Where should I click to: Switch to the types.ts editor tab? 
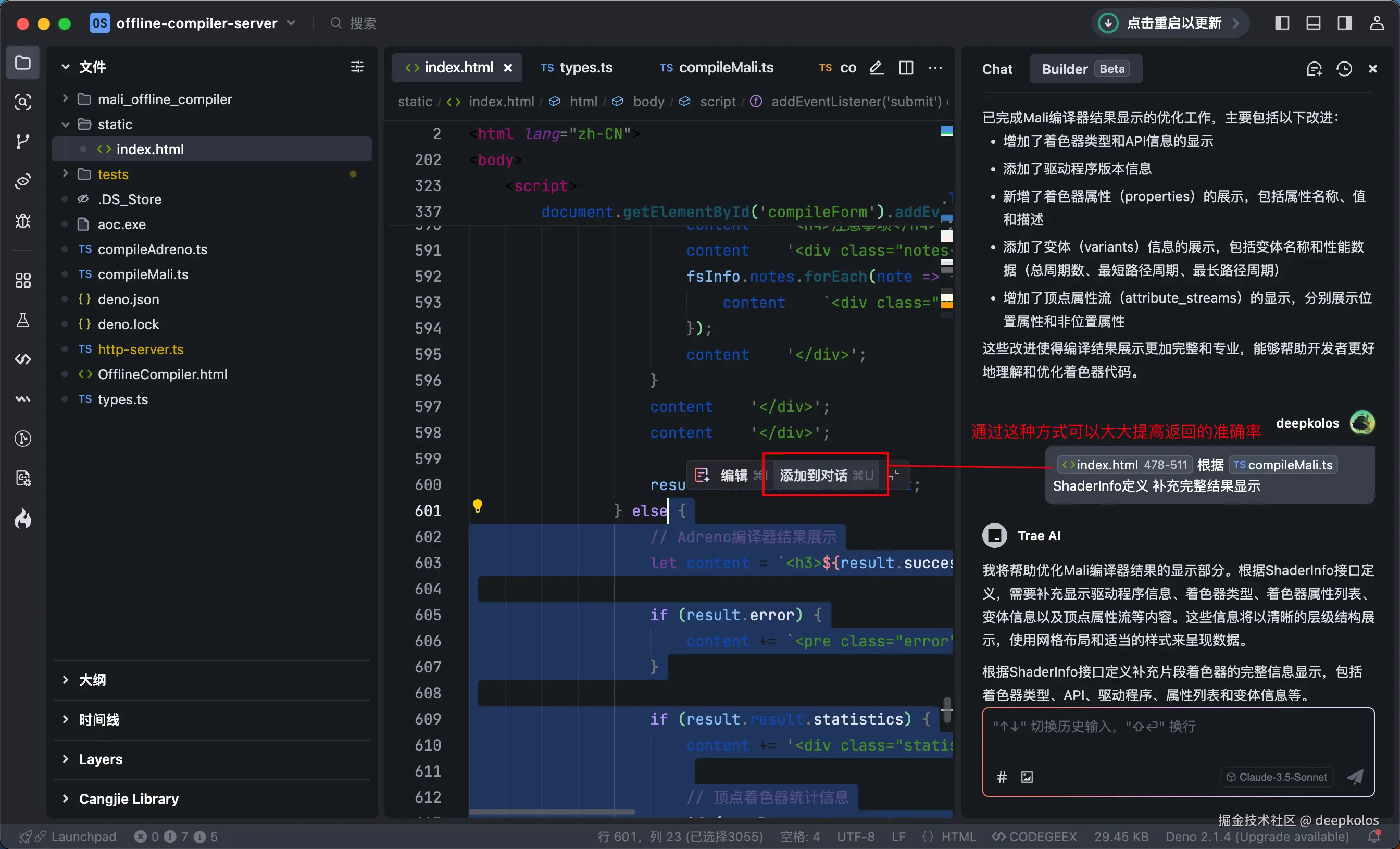point(577,68)
